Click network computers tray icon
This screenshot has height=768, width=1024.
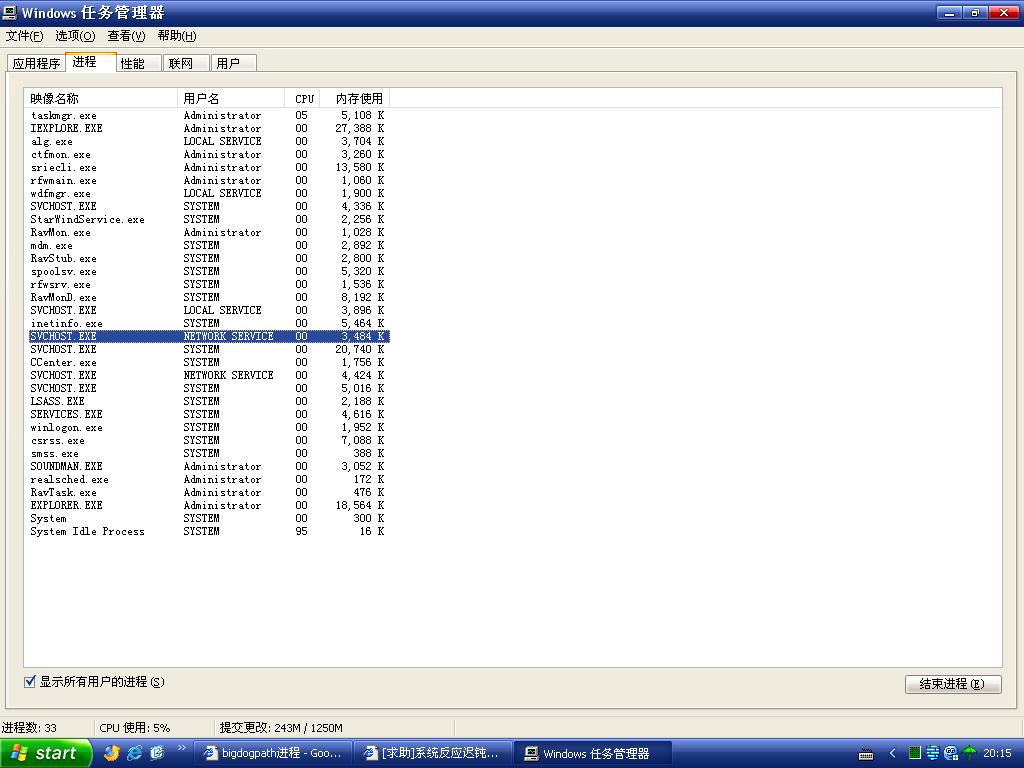(x=933, y=753)
